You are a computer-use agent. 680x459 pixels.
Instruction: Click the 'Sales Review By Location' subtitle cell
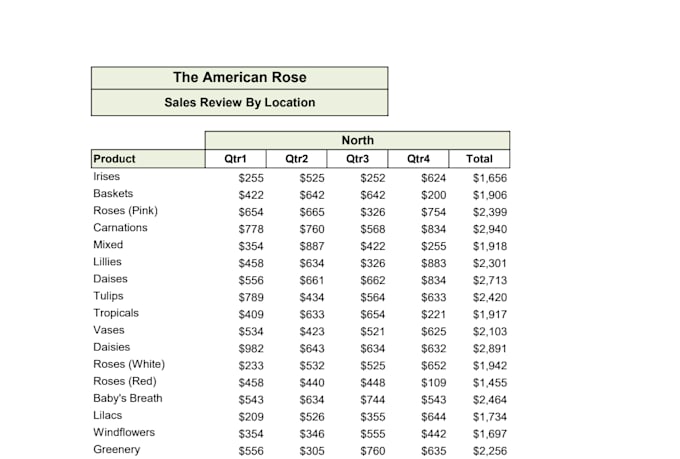[x=239, y=103]
